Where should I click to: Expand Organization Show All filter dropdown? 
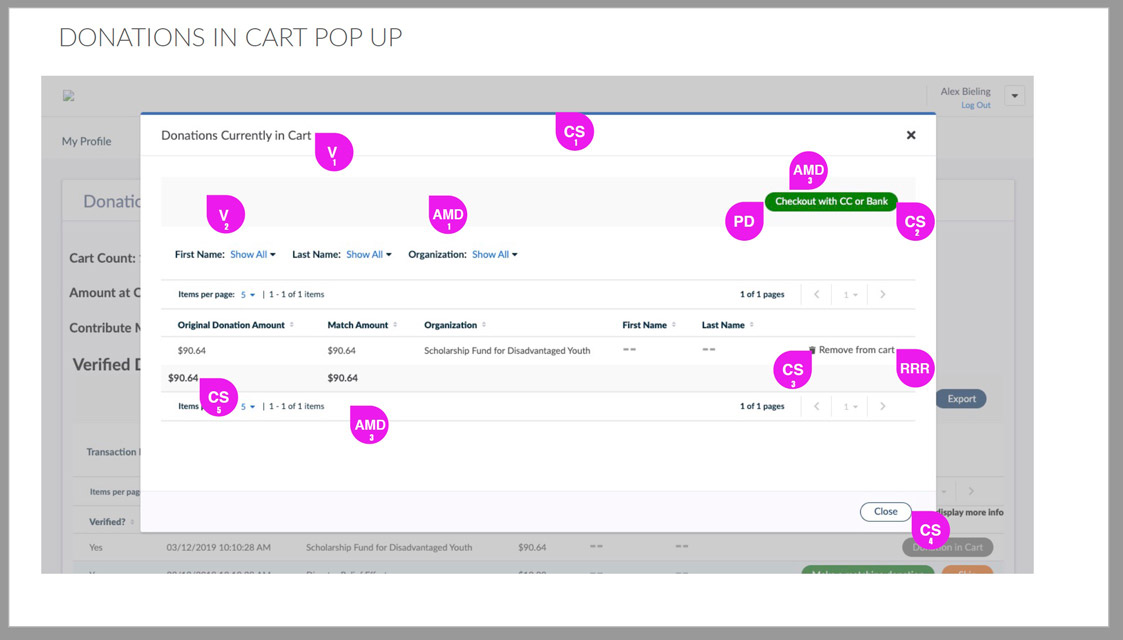point(494,255)
